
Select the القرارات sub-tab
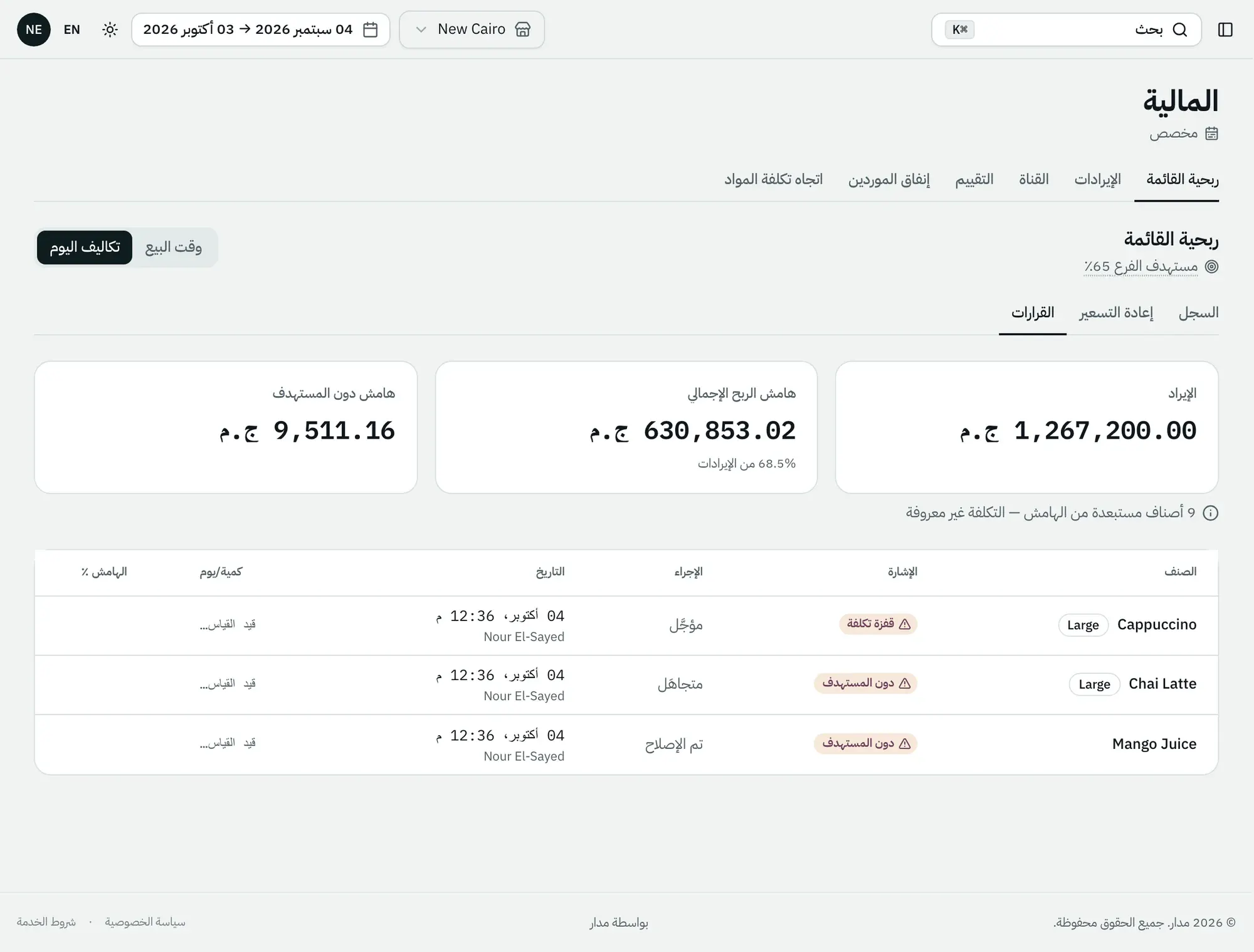pos(1033,313)
